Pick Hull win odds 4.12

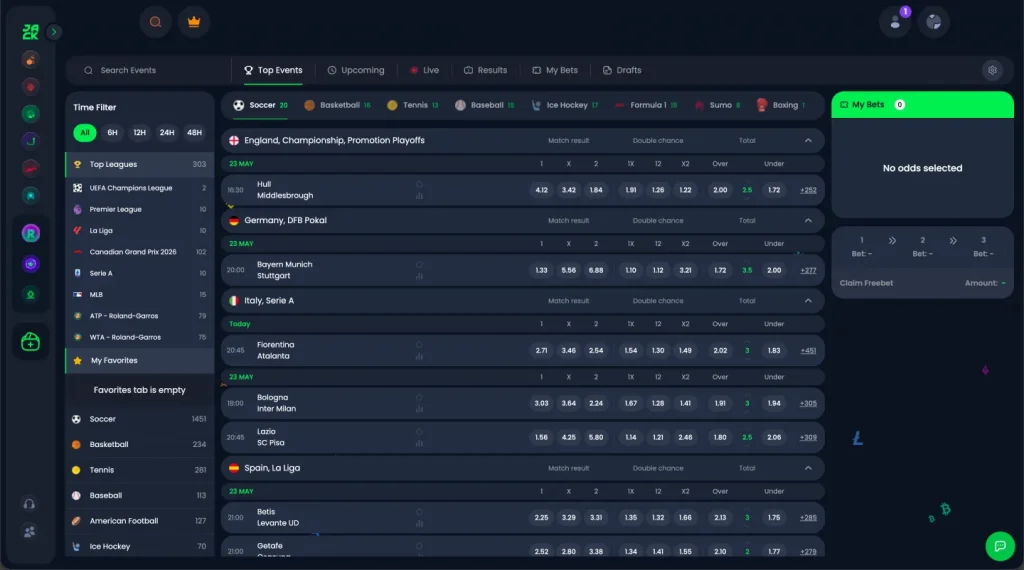541,190
